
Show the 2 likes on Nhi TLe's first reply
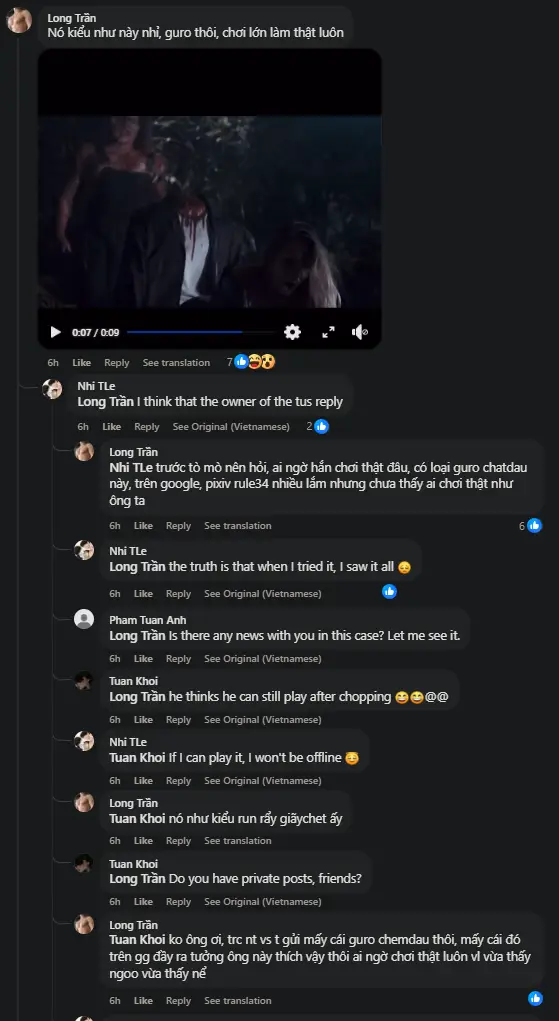click(x=317, y=427)
